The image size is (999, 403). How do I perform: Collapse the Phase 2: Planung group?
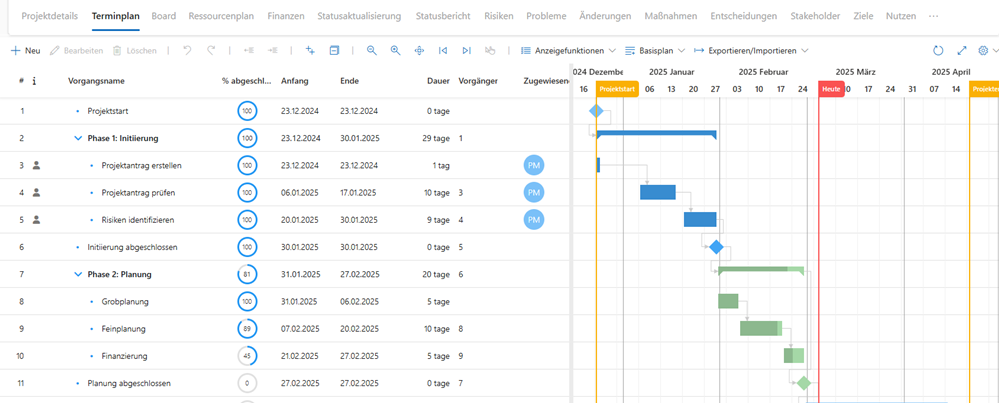tap(78, 274)
